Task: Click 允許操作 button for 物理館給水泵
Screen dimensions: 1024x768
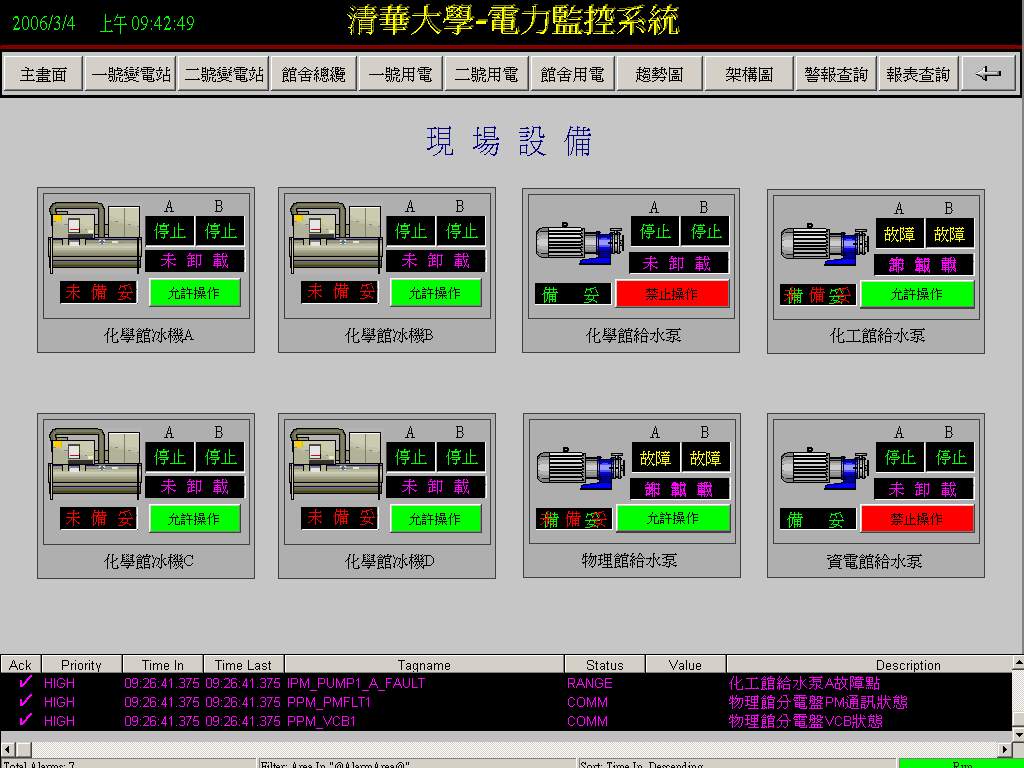Action: [673, 518]
